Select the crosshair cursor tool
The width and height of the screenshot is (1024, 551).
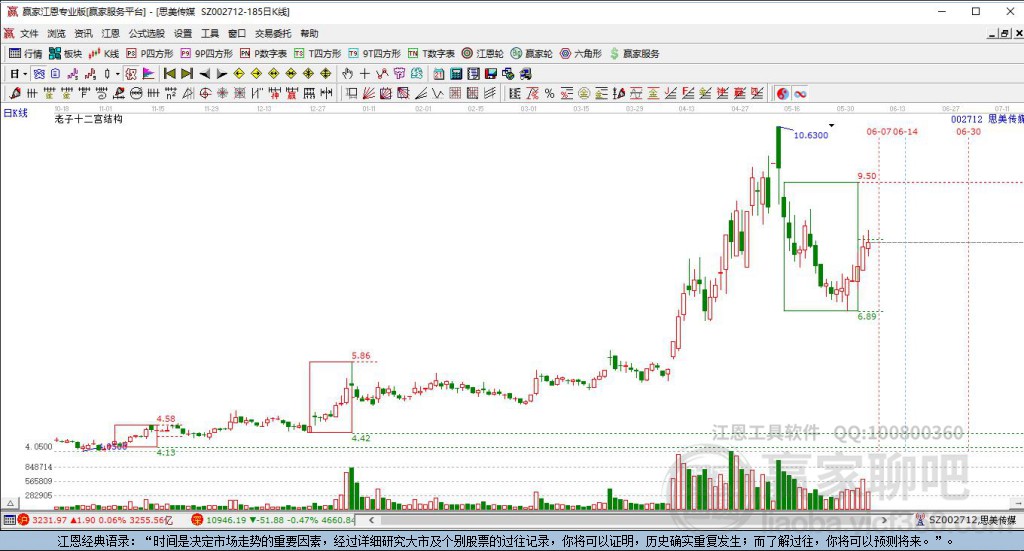tap(364, 74)
